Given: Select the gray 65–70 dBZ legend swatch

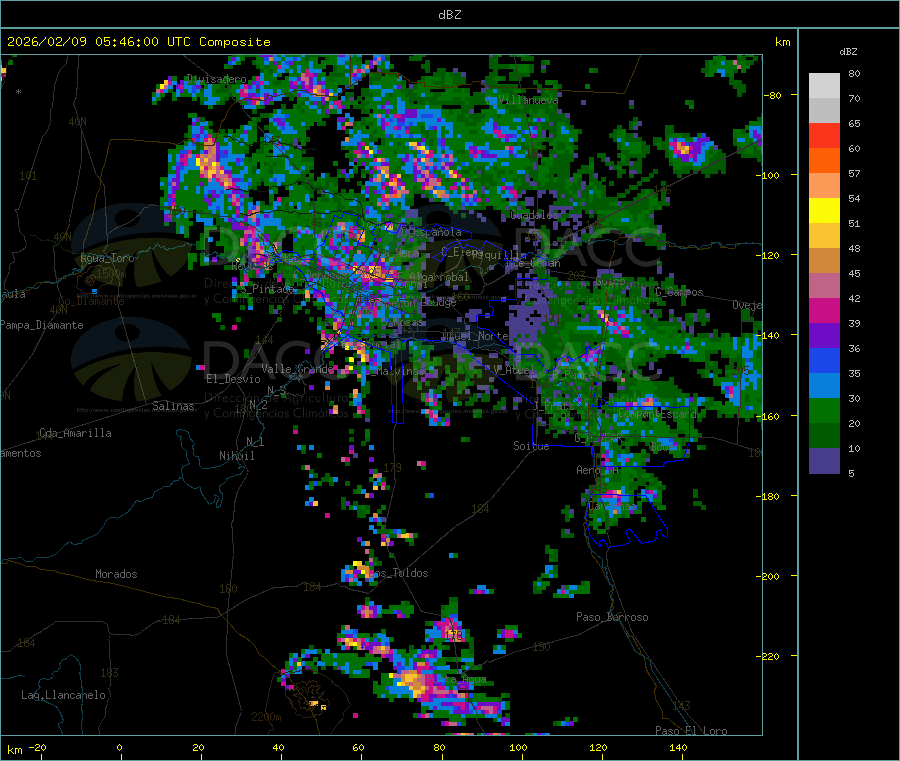Looking at the screenshot, I should (x=824, y=110).
